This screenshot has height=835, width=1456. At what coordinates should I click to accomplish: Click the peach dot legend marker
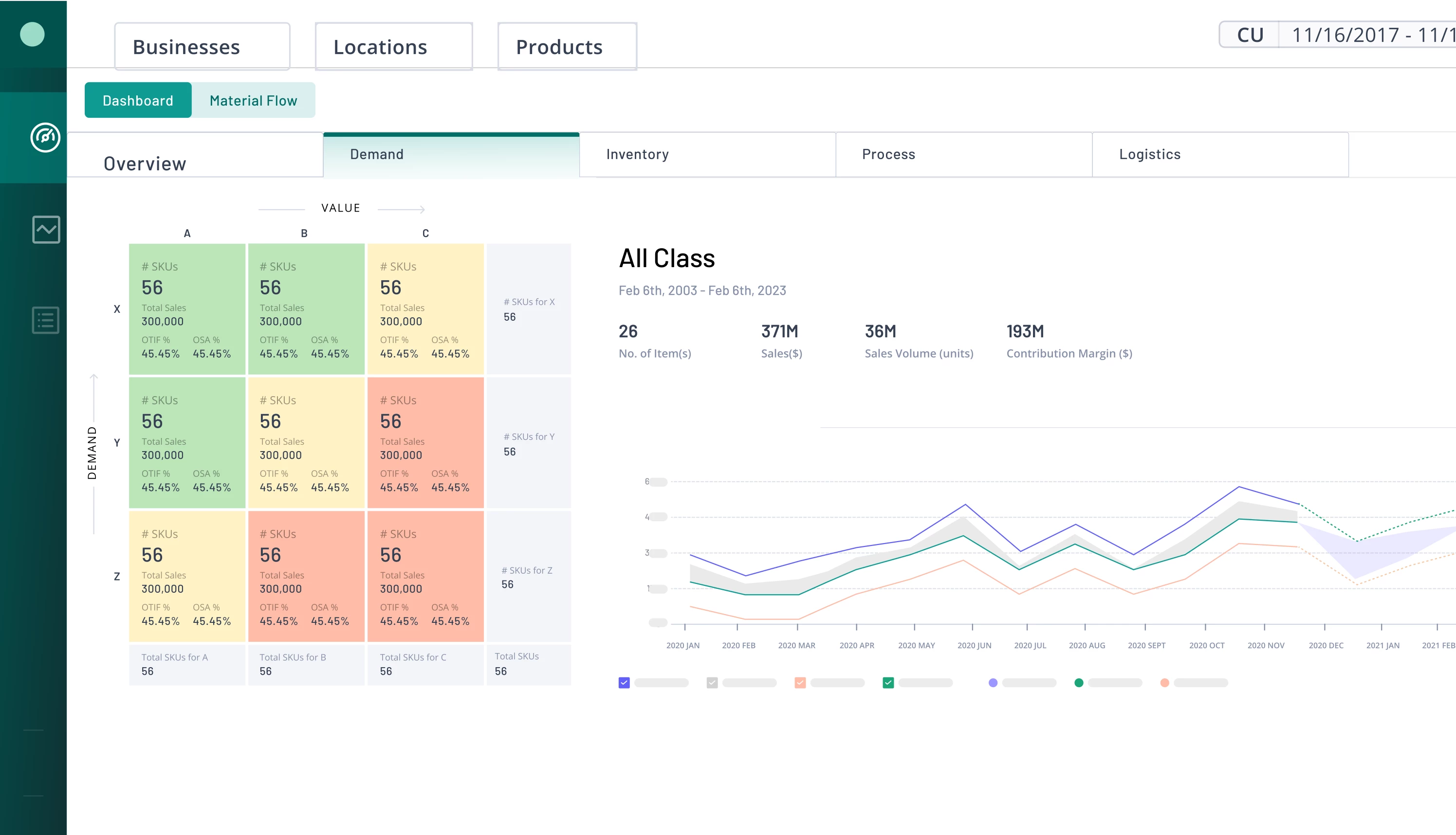pos(1164,682)
